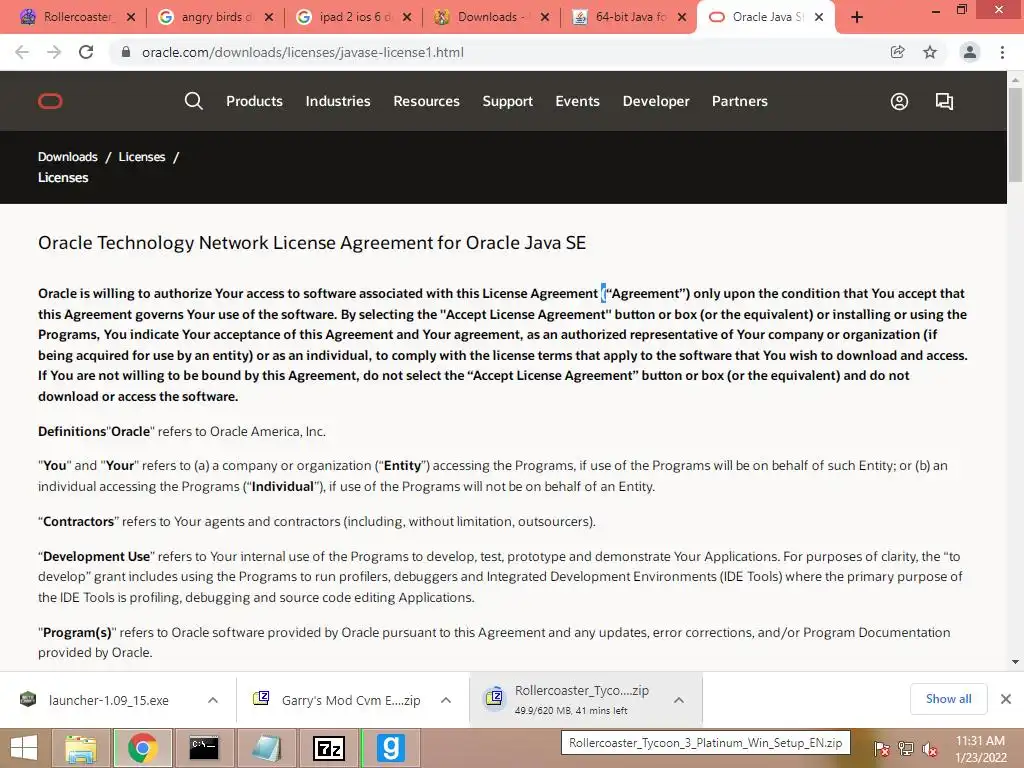
Task: Expand options for Rollercoaster_Tyco zip download
Action: tap(679, 700)
